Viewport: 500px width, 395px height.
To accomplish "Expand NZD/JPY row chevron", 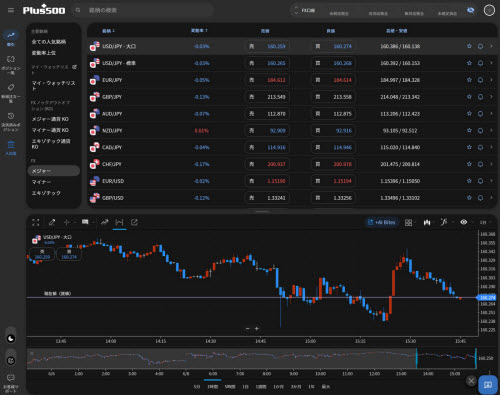I will pyautogui.click(x=491, y=130).
